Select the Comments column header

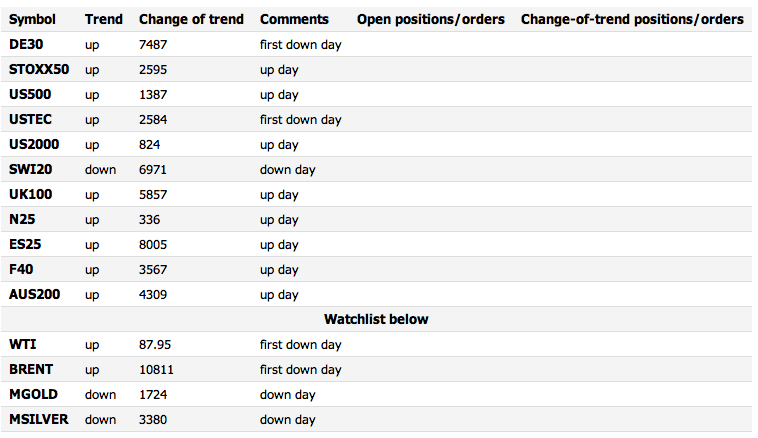294,19
